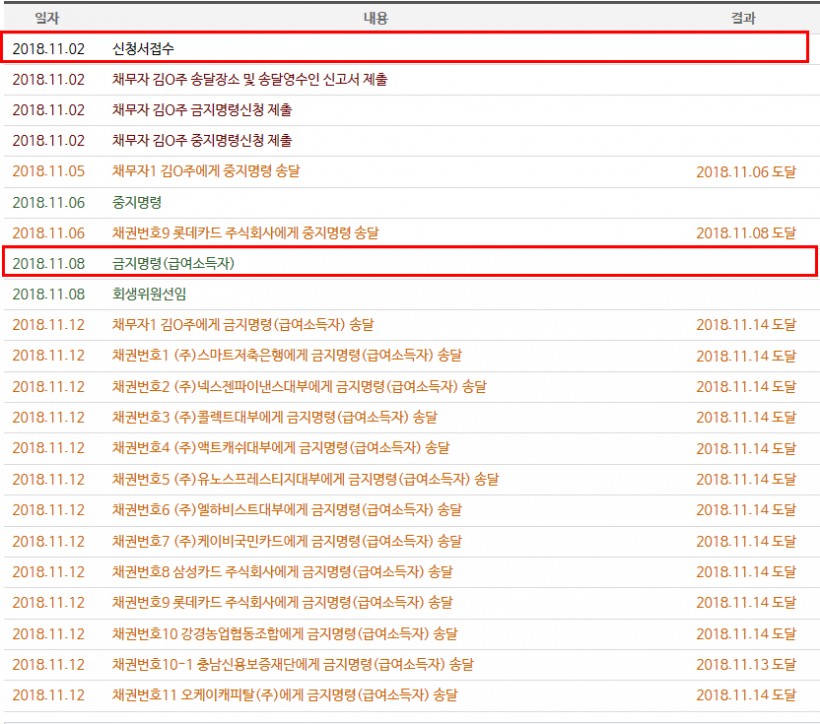Image resolution: width=820 pixels, height=724 pixels.
Task: Click date 2018.11.08 of 회생위원선임 row
Action: coord(49,294)
